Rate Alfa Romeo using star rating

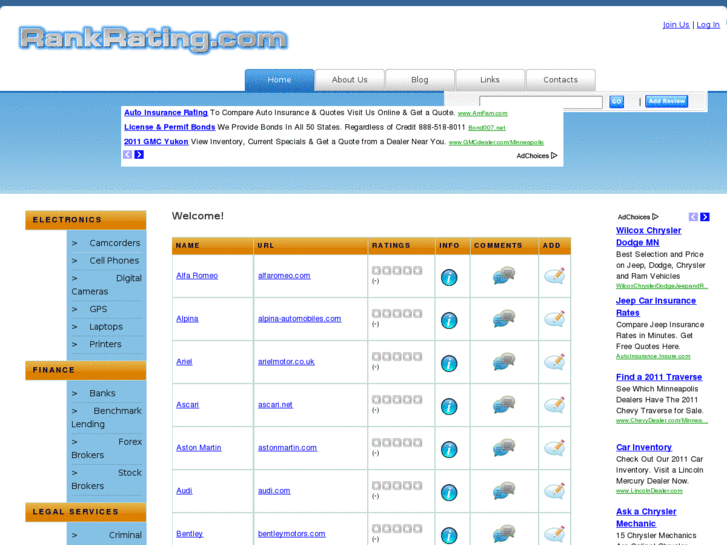[397, 270]
